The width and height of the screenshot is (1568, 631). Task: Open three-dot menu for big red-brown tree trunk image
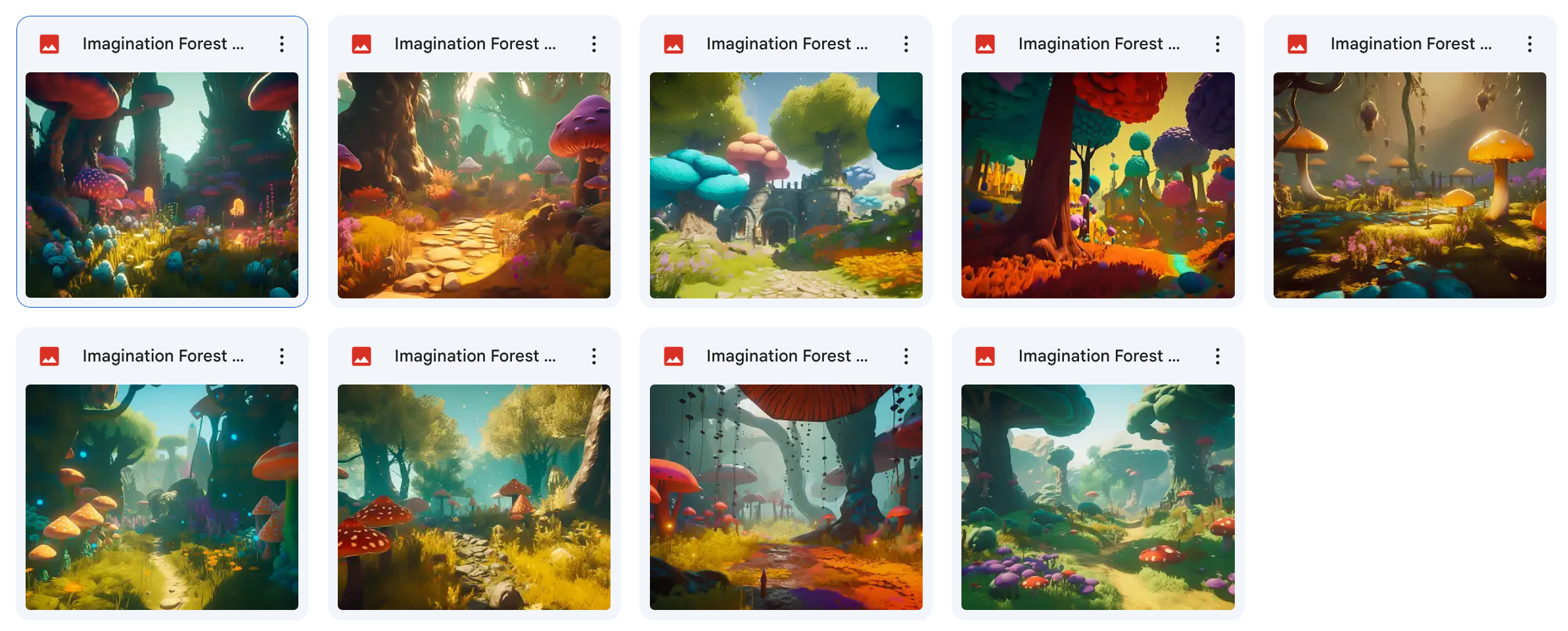point(1218,44)
